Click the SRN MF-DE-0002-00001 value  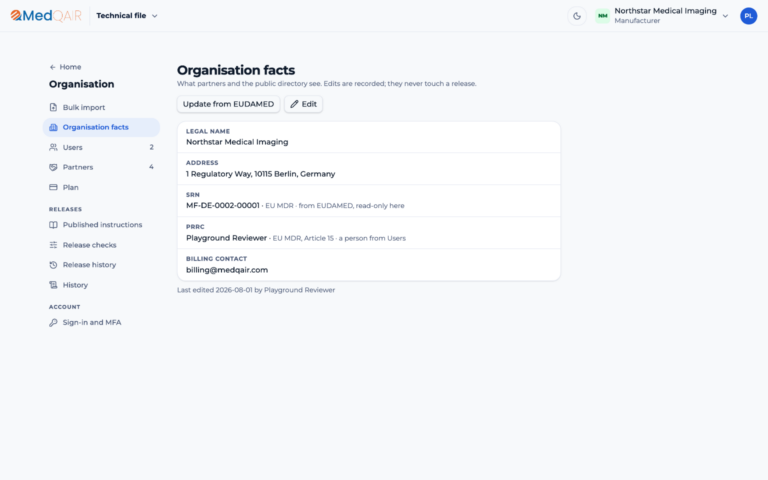[222, 206]
